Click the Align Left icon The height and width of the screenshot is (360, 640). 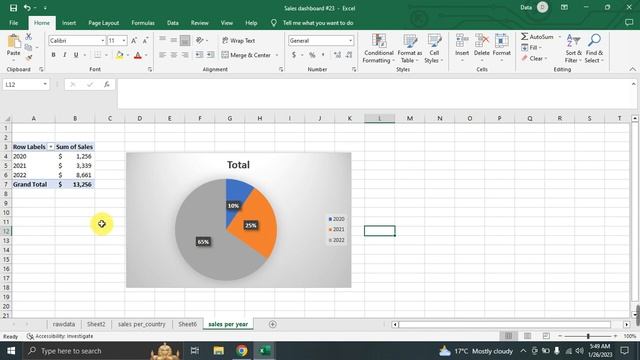[x=162, y=55]
